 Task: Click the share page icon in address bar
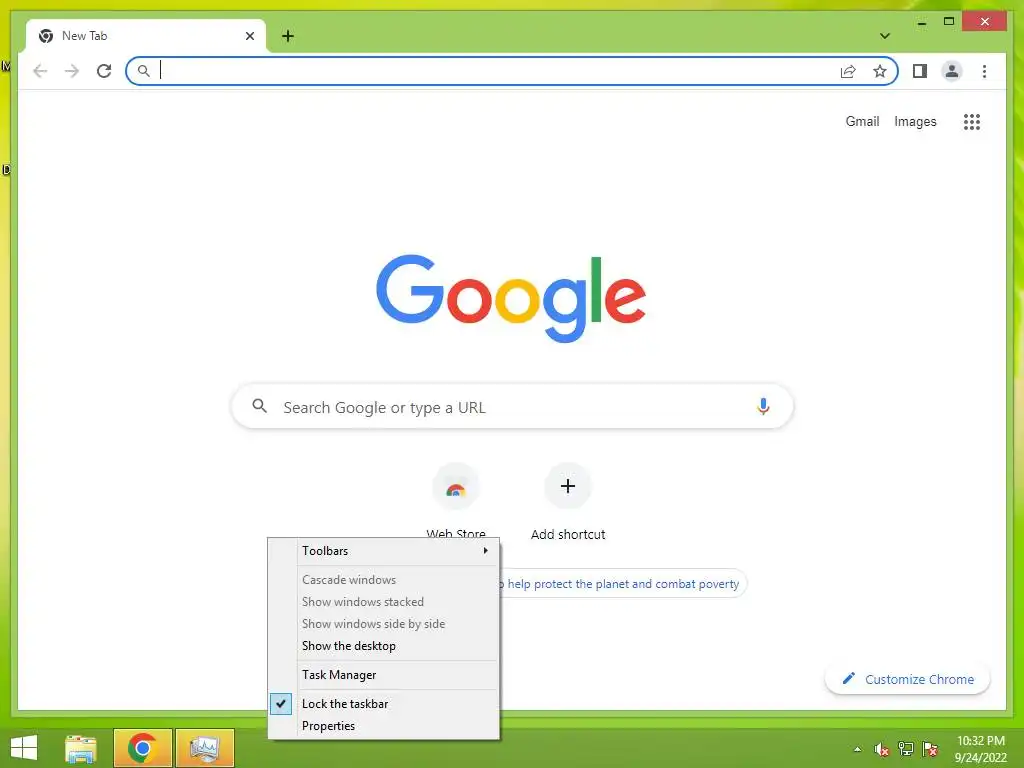pyautogui.click(x=848, y=71)
